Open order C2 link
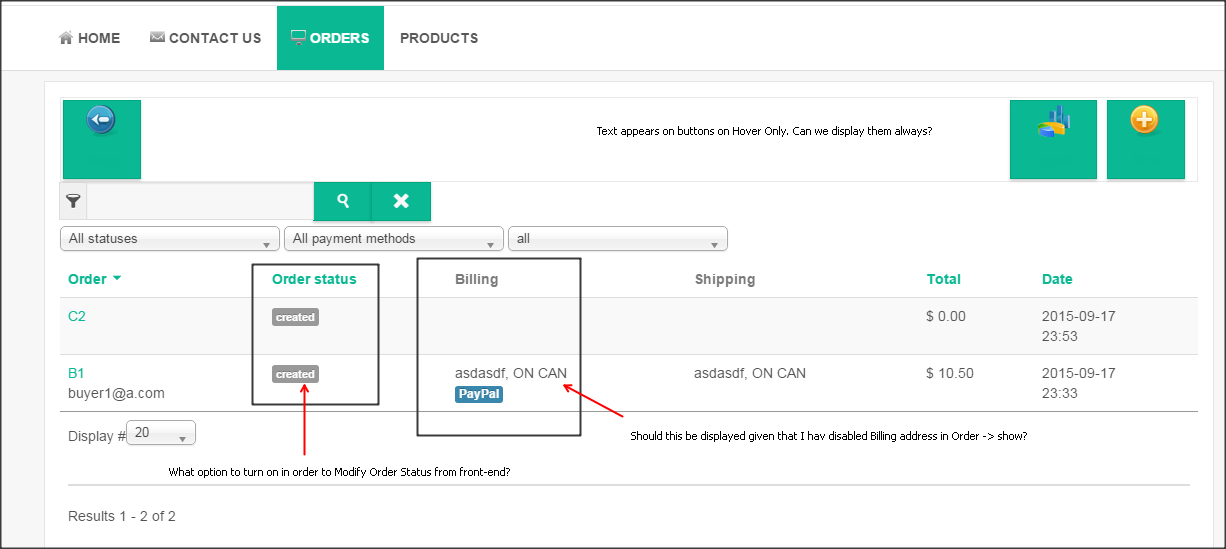This screenshot has width=1226, height=549. click(77, 316)
